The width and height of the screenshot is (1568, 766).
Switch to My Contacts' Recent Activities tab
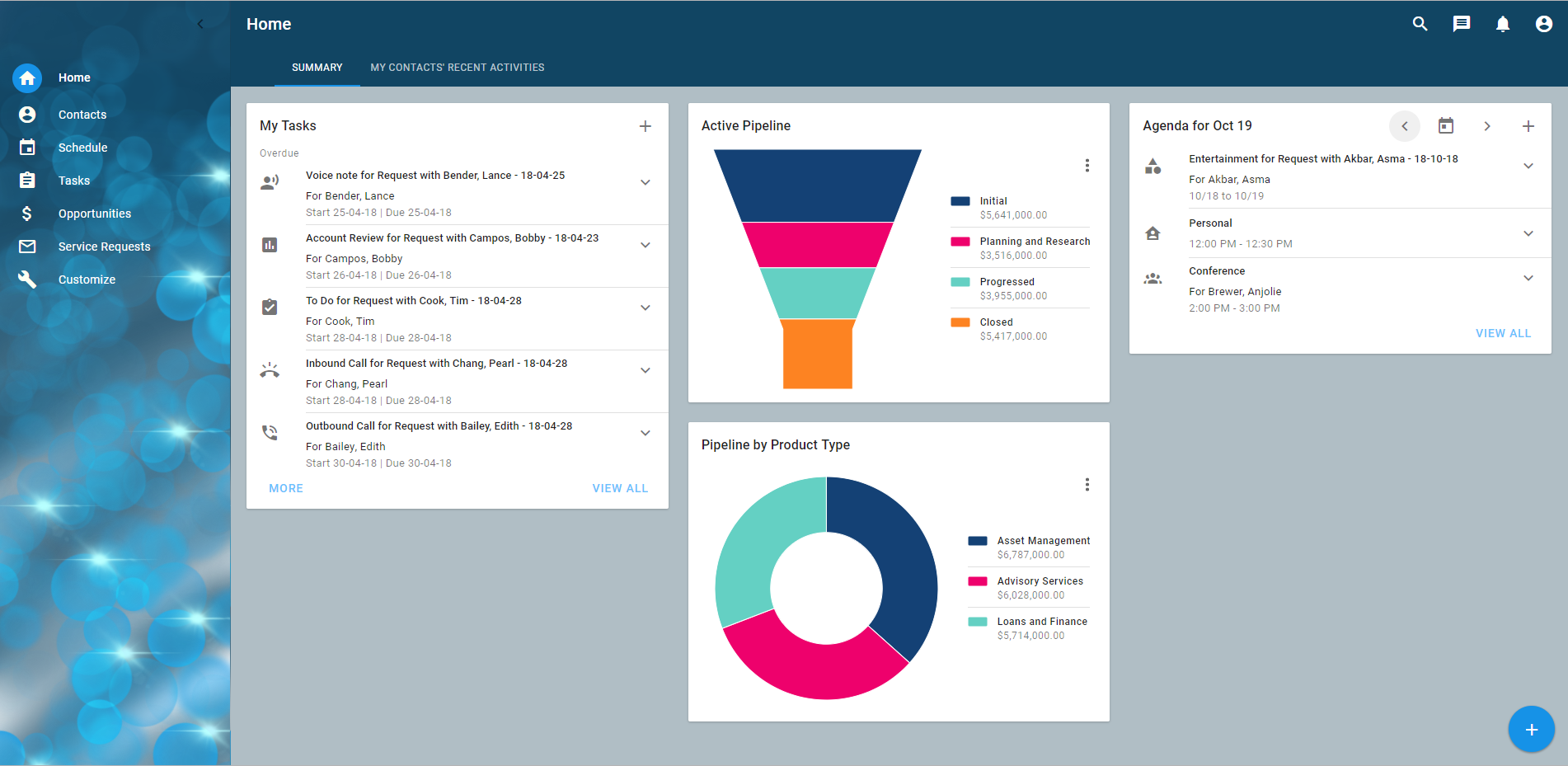point(457,68)
